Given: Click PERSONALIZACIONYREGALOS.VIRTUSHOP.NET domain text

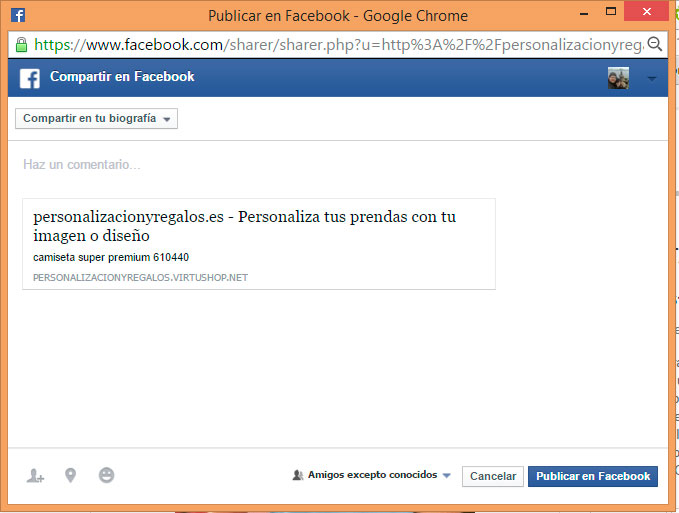Looking at the screenshot, I should 140,277.
